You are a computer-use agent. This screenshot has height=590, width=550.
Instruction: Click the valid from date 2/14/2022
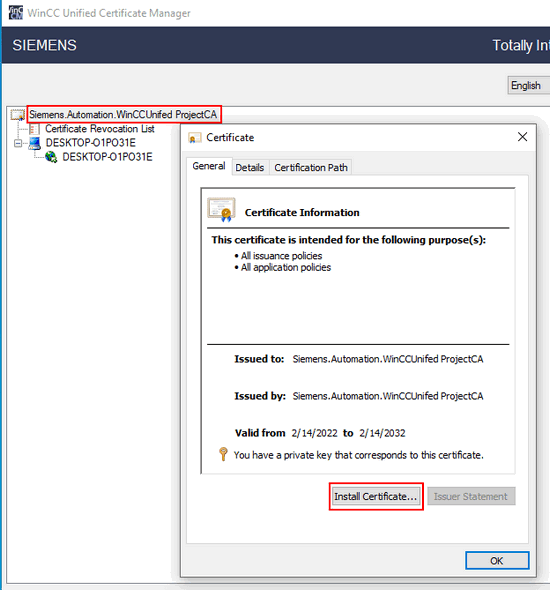(315, 433)
